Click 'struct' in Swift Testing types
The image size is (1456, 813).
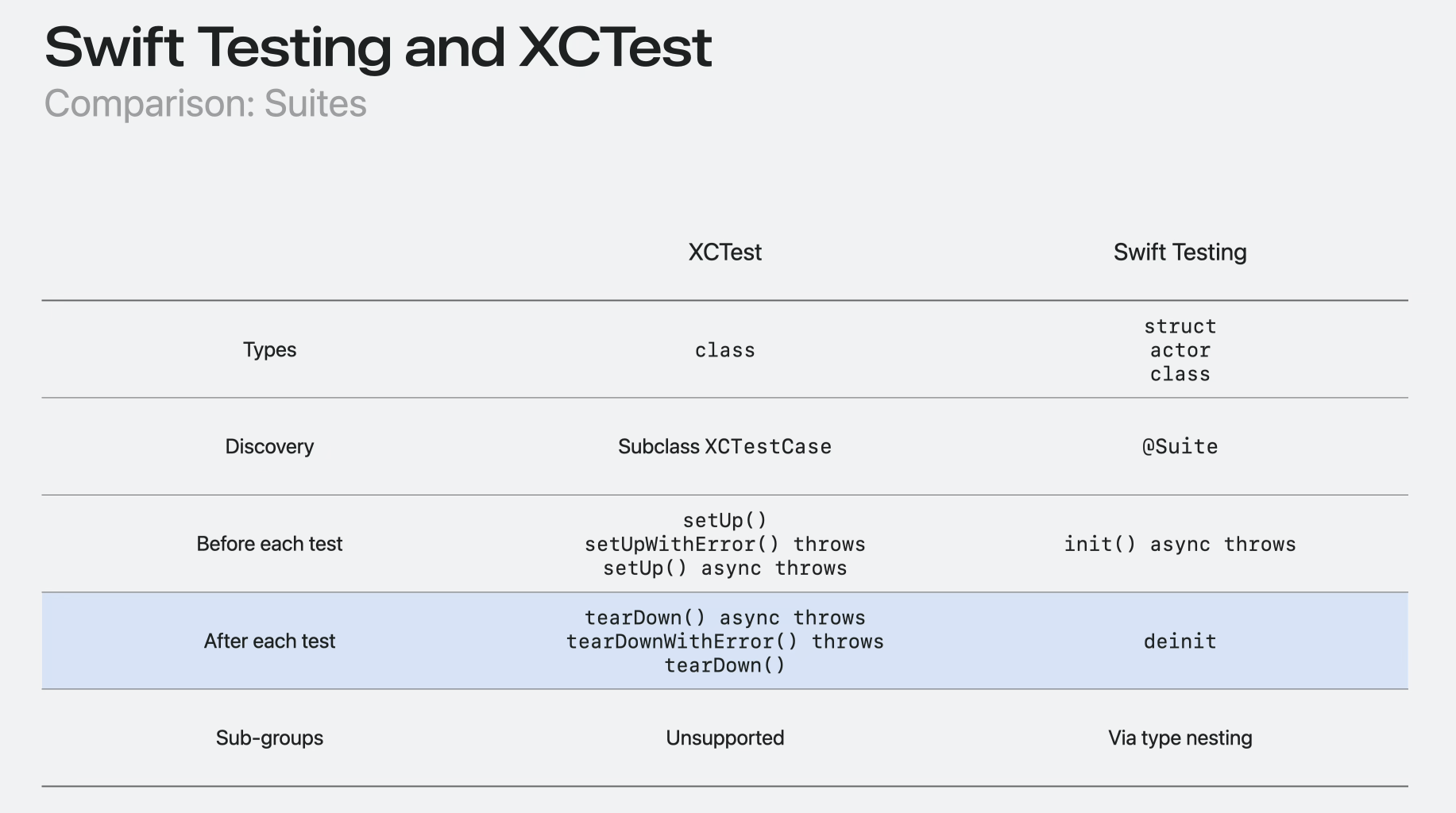[x=1180, y=326]
